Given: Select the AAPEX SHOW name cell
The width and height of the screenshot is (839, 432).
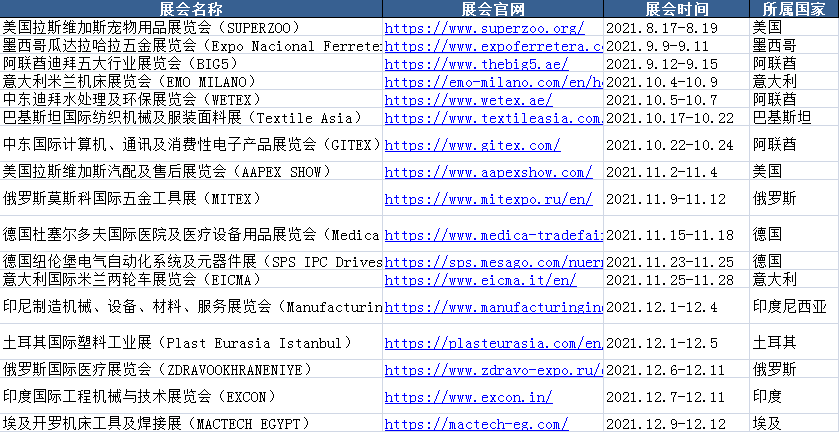Looking at the screenshot, I should [x=191, y=171].
